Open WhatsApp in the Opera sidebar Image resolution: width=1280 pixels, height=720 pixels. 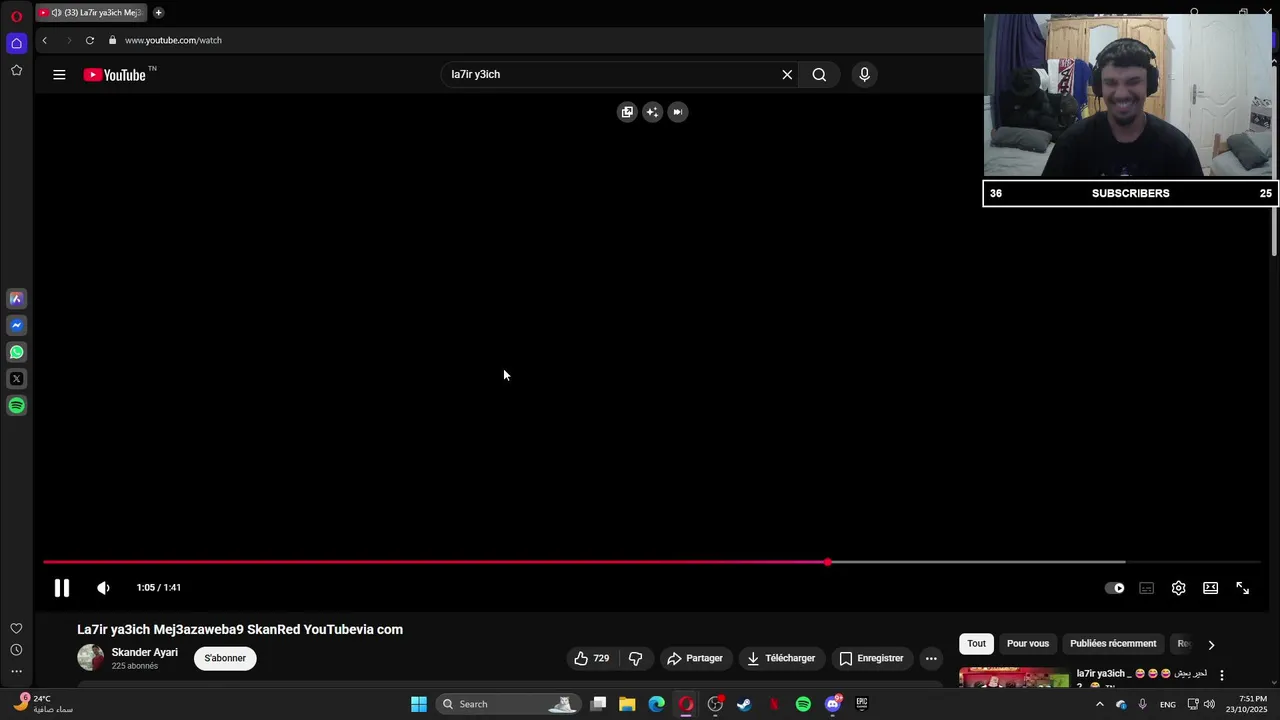click(16, 352)
